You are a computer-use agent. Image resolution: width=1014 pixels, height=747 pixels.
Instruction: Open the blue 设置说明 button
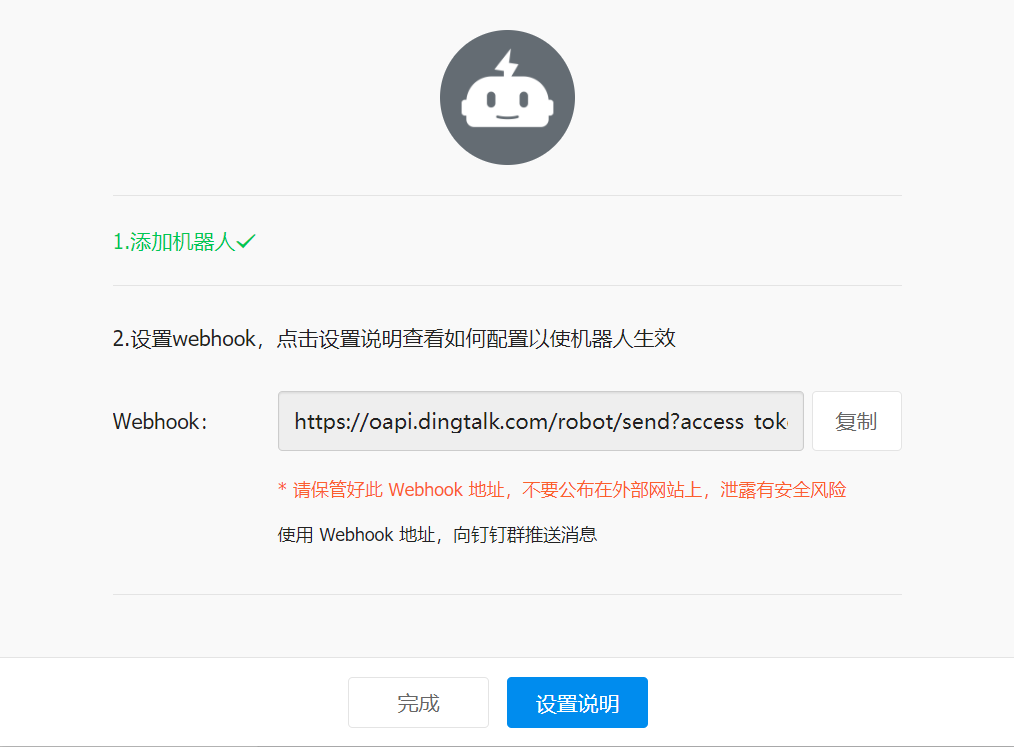pyautogui.click(x=577, y=703)
